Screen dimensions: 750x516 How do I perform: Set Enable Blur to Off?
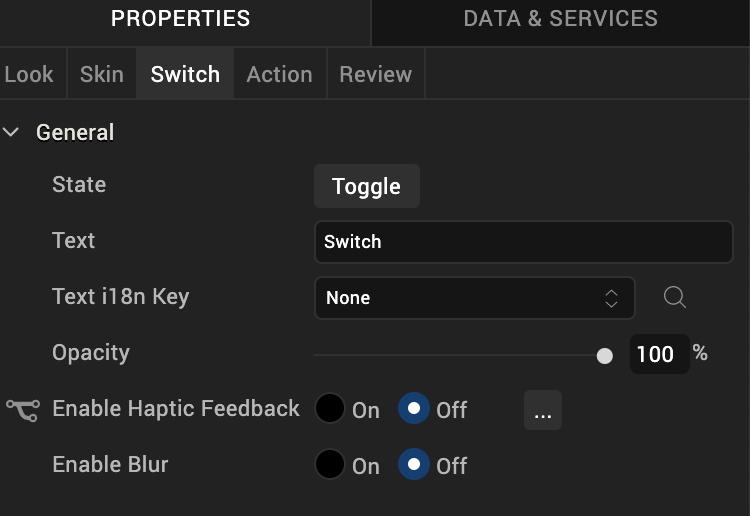pyautogui.click(x=414, y=465)
